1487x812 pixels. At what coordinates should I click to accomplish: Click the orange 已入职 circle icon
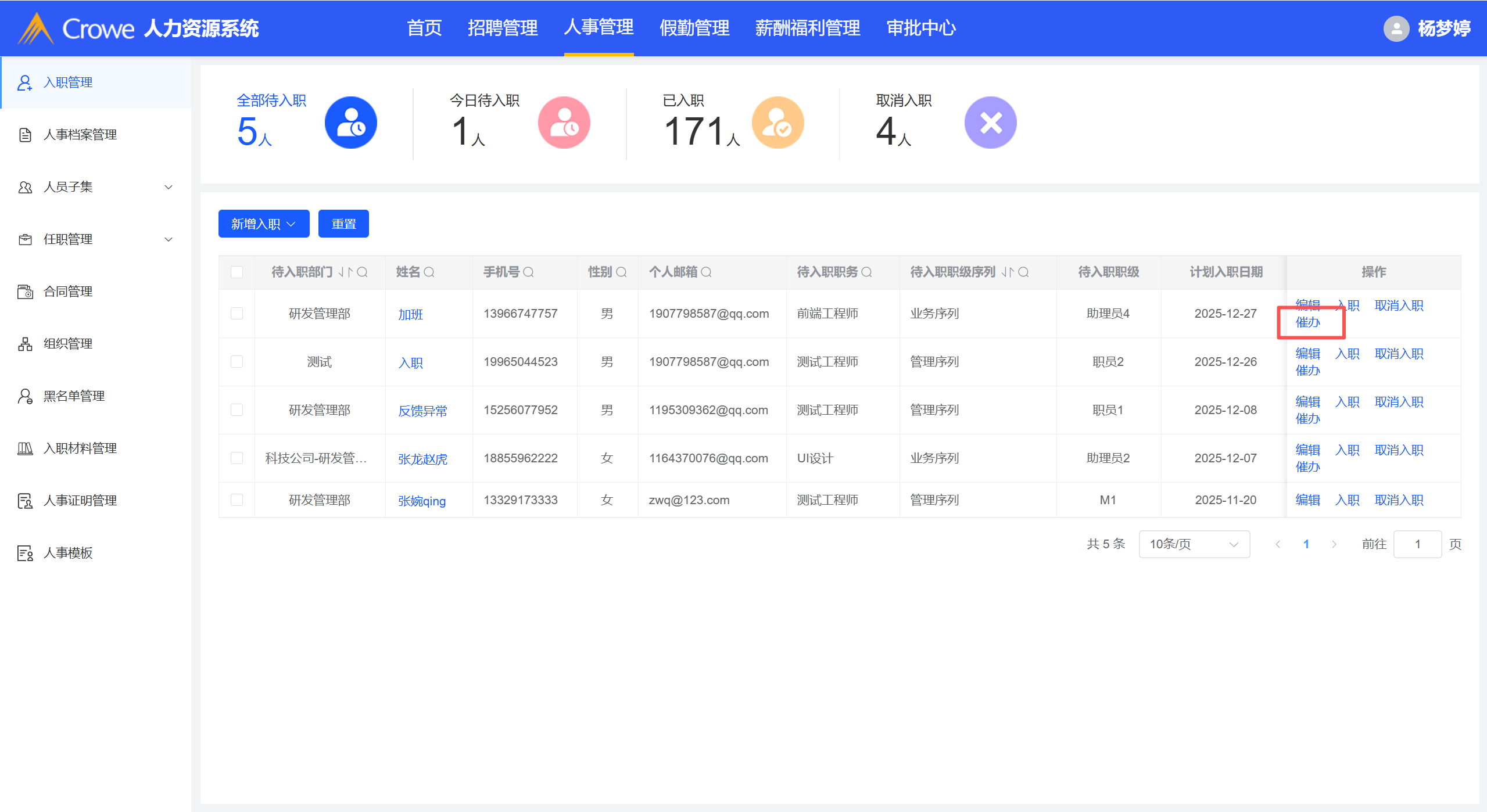click(x=777, y=123)
